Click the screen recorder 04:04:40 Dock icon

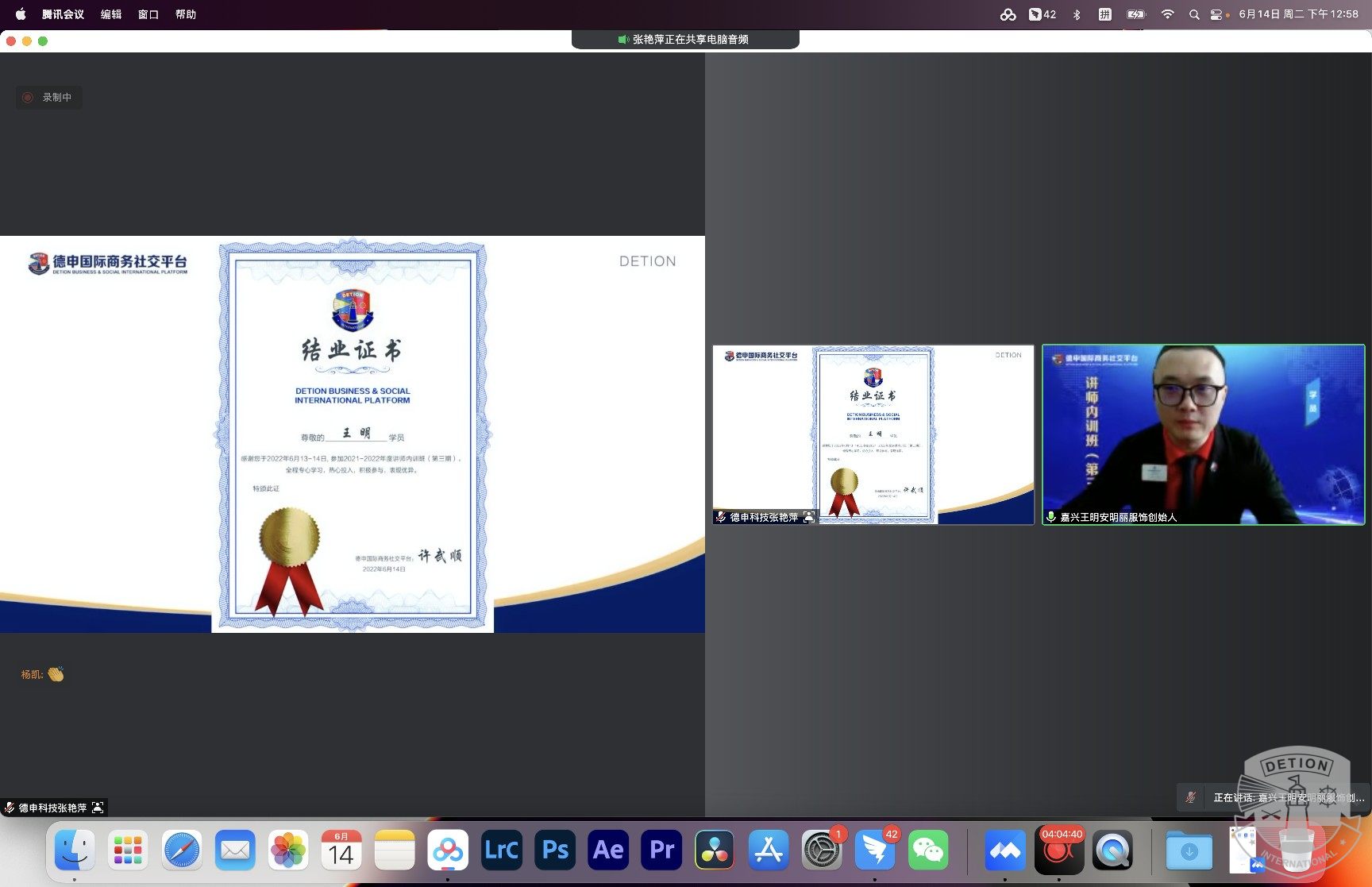pos(1059,850)
